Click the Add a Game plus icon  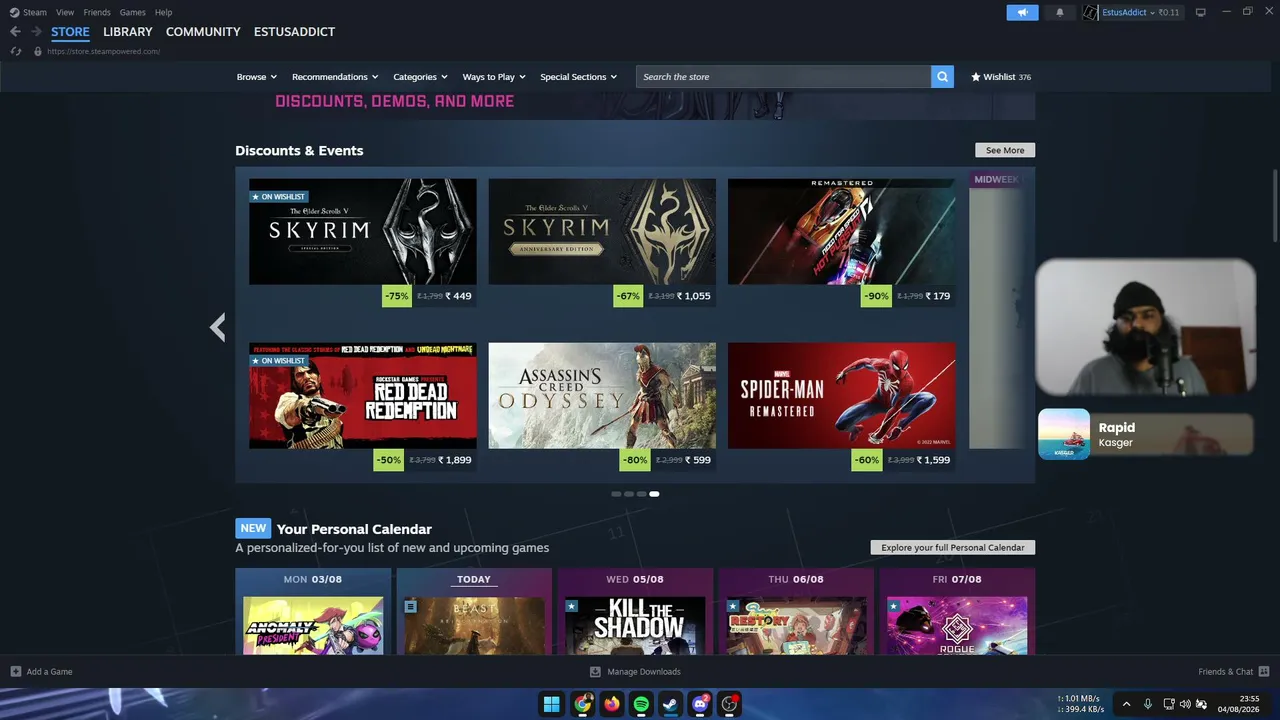pyautogui.click(x=15, y=671)
